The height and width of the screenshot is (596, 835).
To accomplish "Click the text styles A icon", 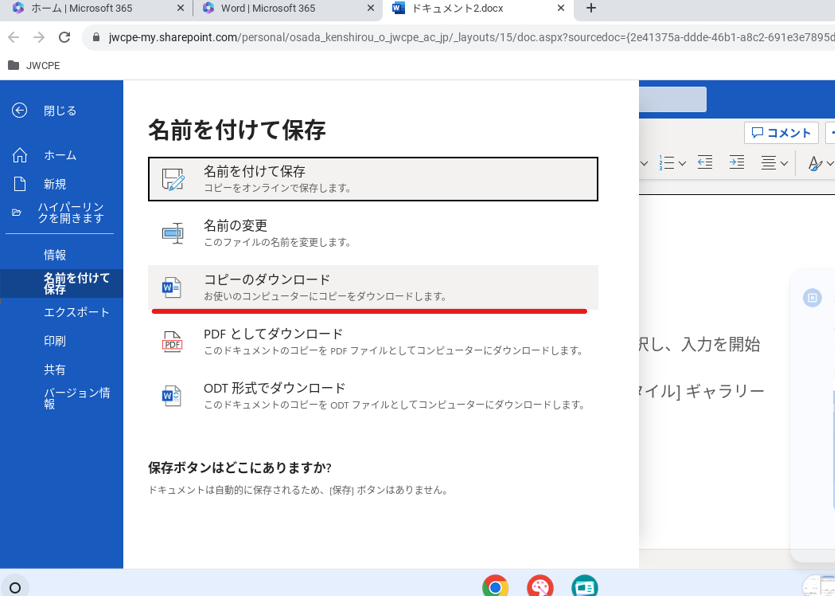I will pos(815,163).
